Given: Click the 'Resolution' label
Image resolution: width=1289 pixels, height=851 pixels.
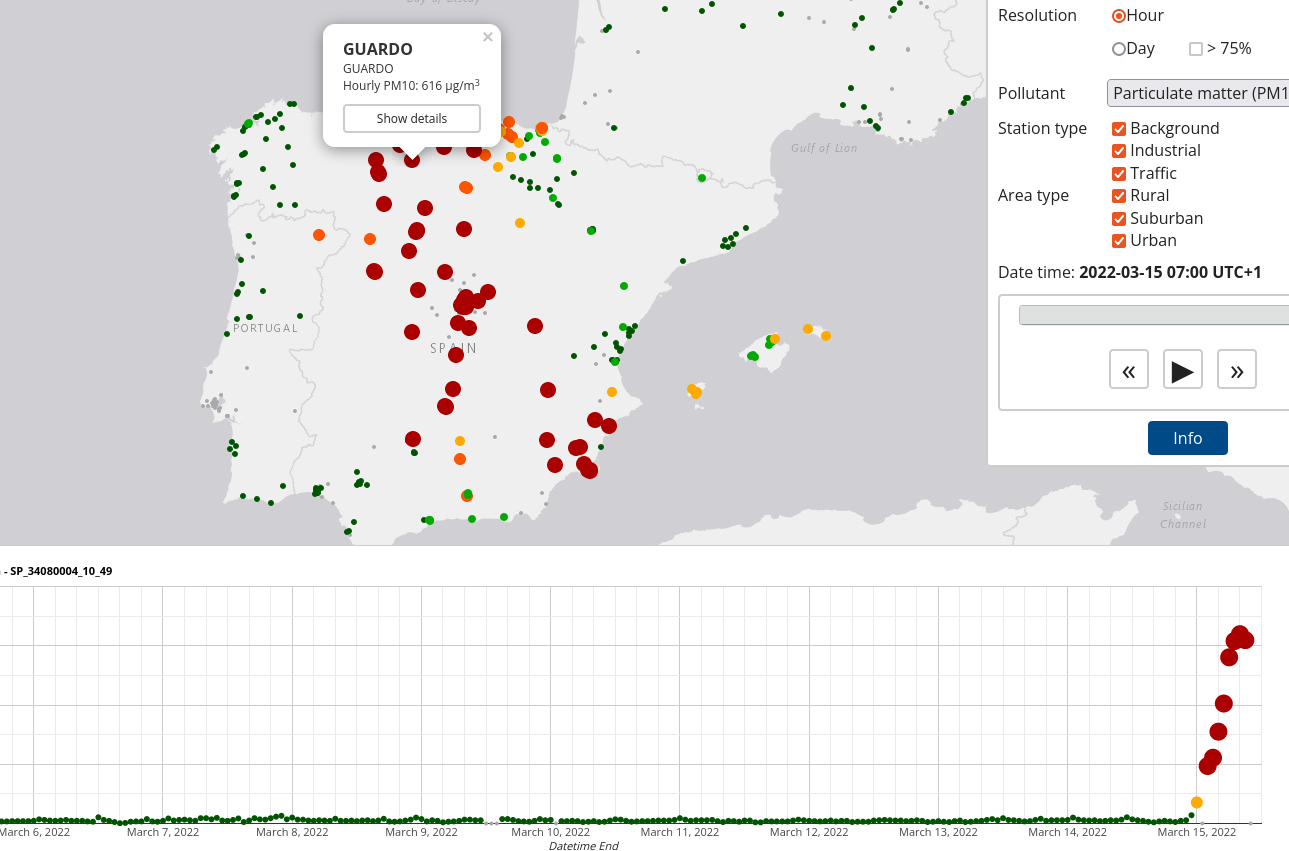Looking at the screenshot, I should point(1037,16).
